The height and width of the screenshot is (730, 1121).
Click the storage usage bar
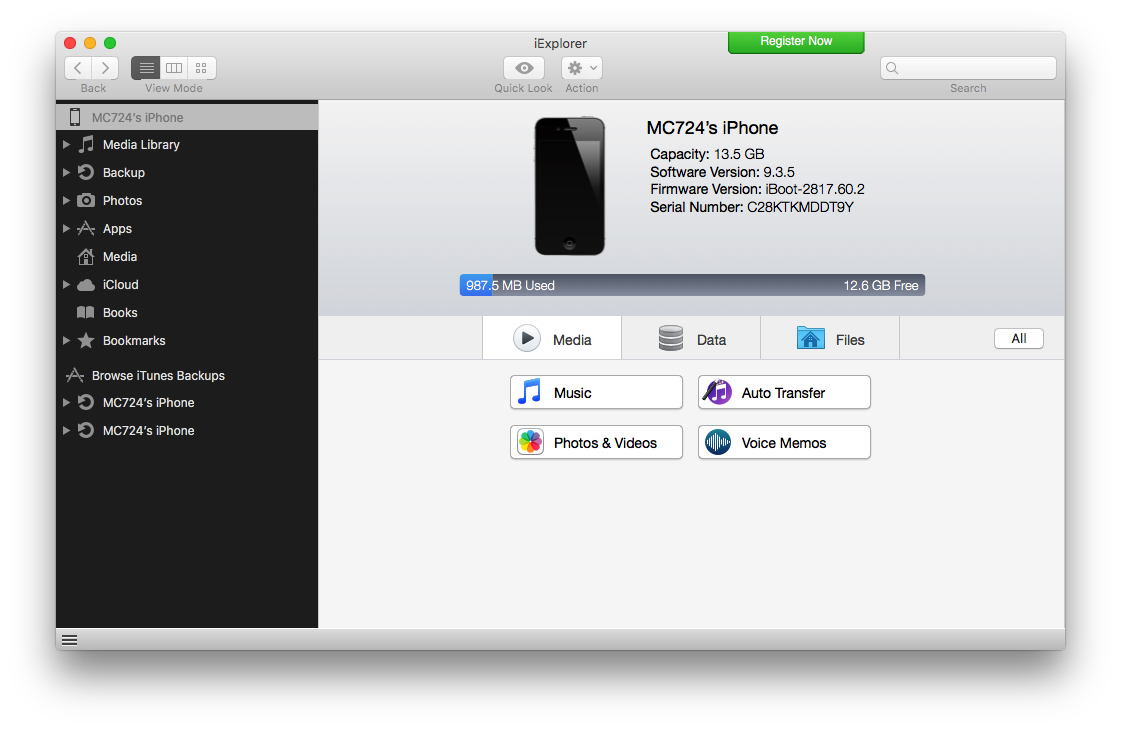(692, 285)
